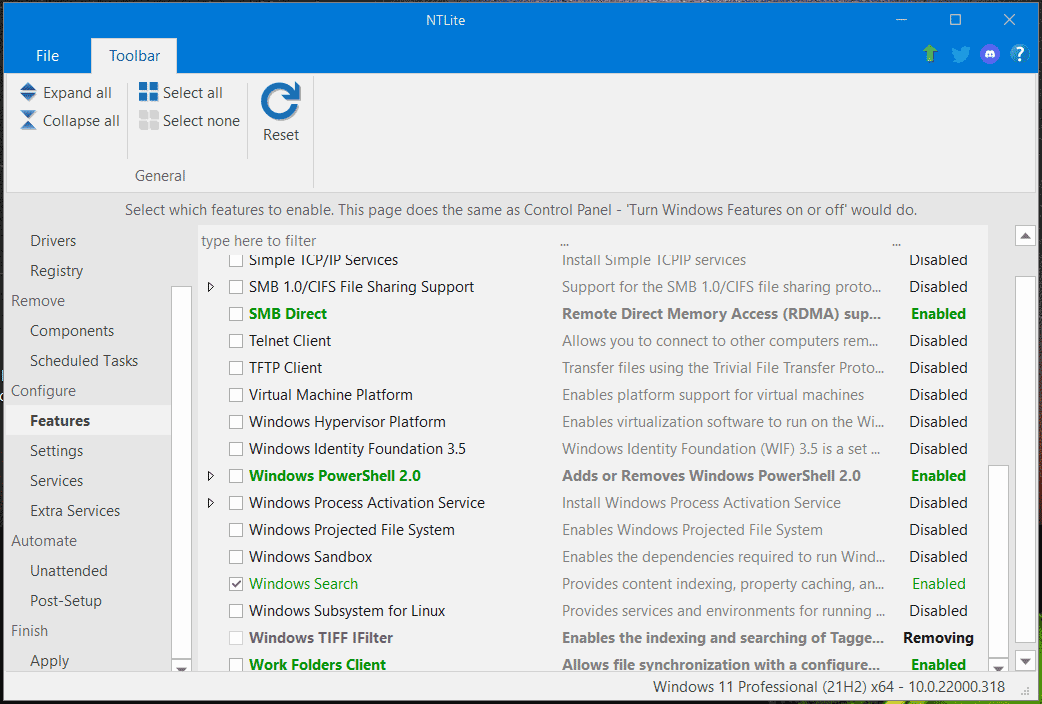
Task: Click the Collapse all icon
Action: (x=28, y=121)
